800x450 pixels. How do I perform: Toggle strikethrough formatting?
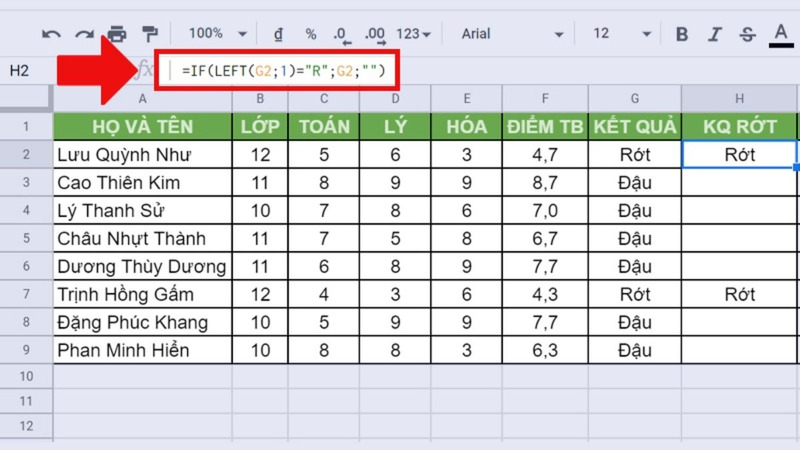pos(747,34)
